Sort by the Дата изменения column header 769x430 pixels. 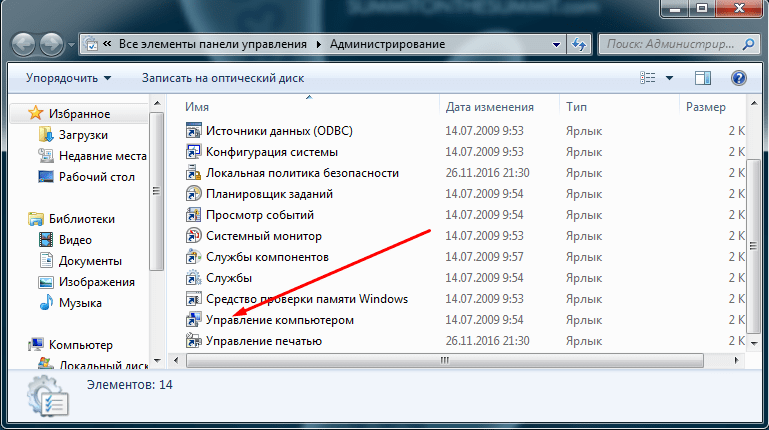pos(489,107)
